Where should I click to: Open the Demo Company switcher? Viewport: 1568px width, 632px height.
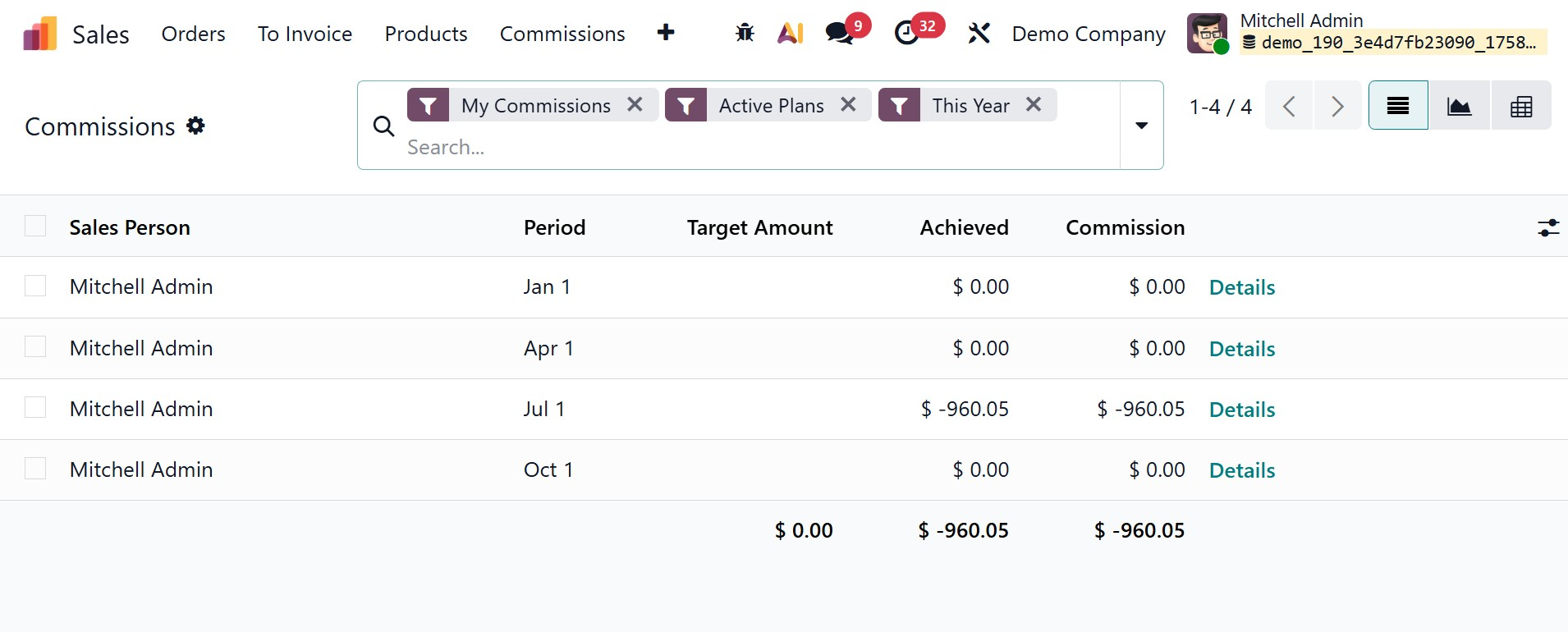click(x=1088, y=34)
